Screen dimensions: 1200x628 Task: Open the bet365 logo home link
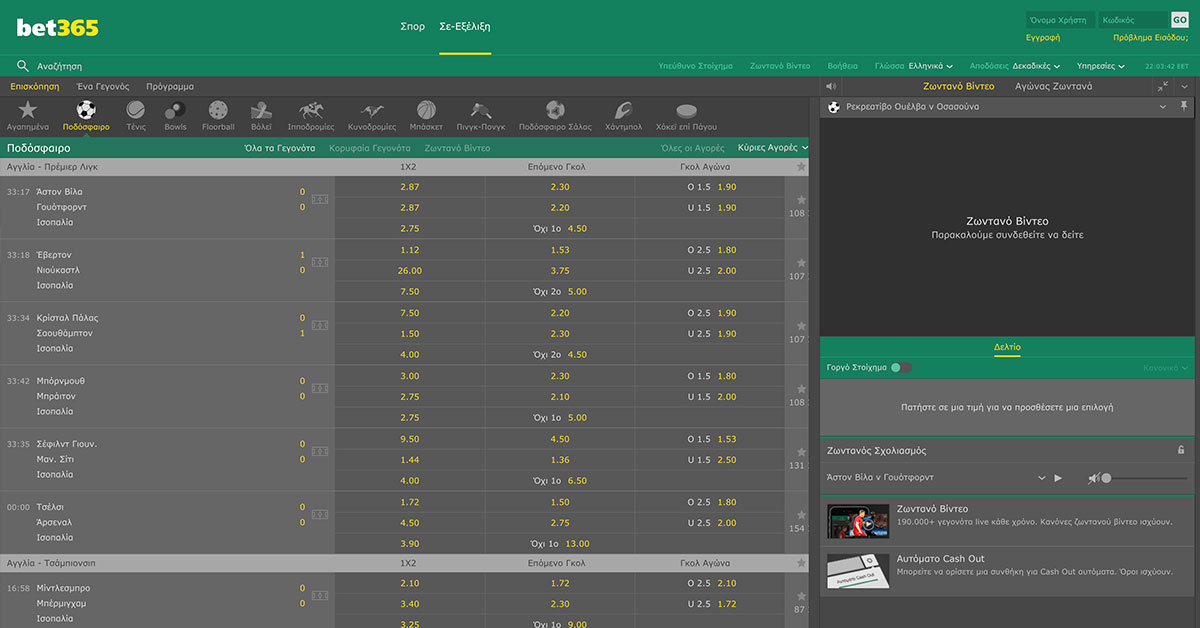58,28
